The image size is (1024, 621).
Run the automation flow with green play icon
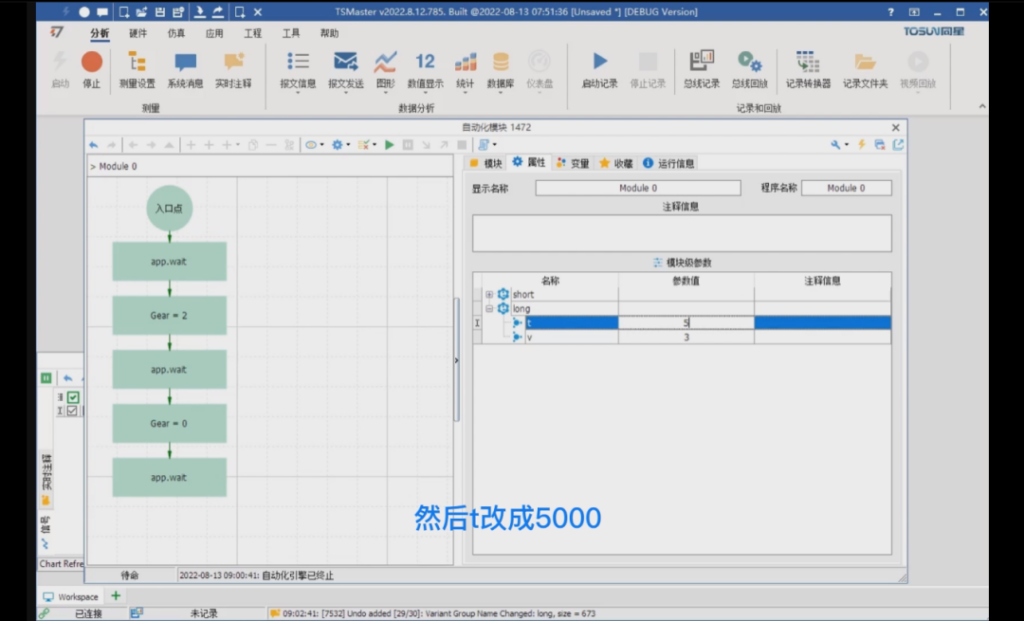(390, 145)
